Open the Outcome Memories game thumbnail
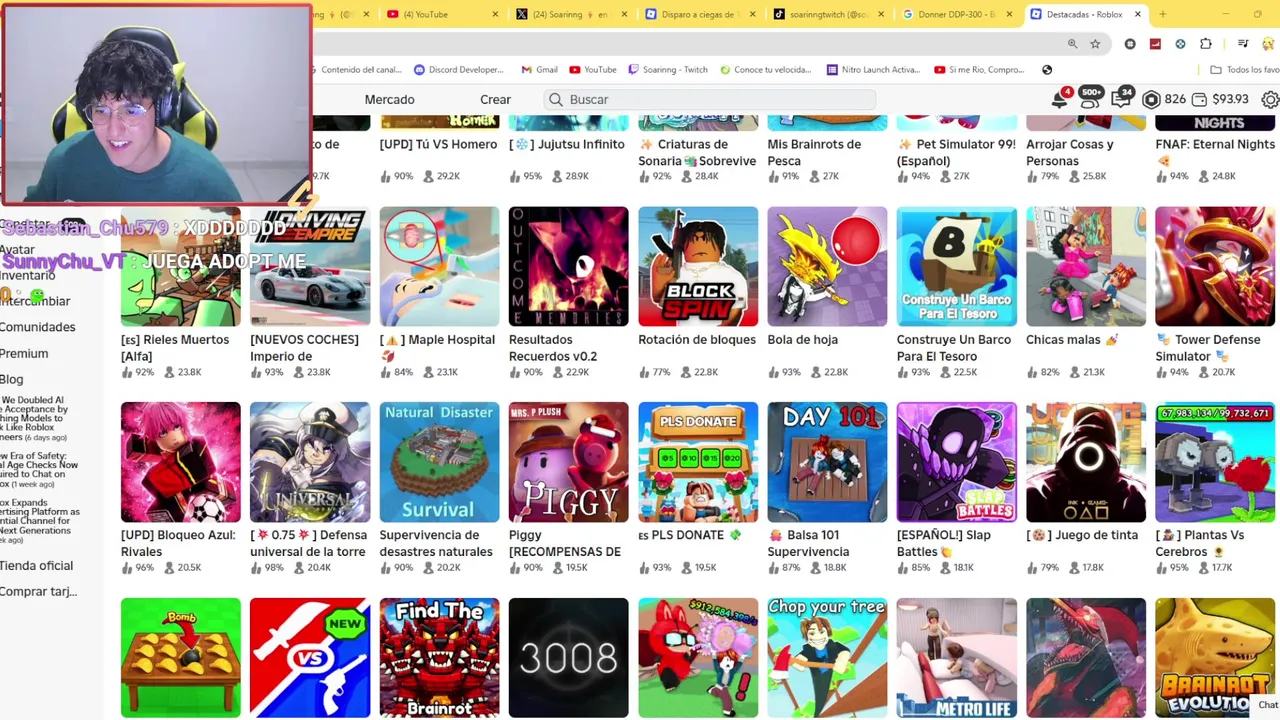Screen dimensions: 1280x720 tap(568, 266)
